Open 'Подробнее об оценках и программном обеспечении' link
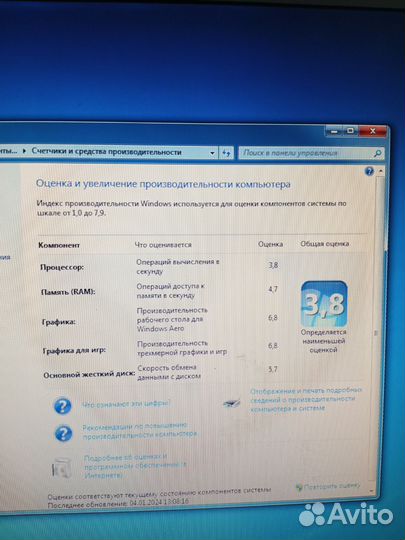Screen dimensions: 405x540 [135, 466]
